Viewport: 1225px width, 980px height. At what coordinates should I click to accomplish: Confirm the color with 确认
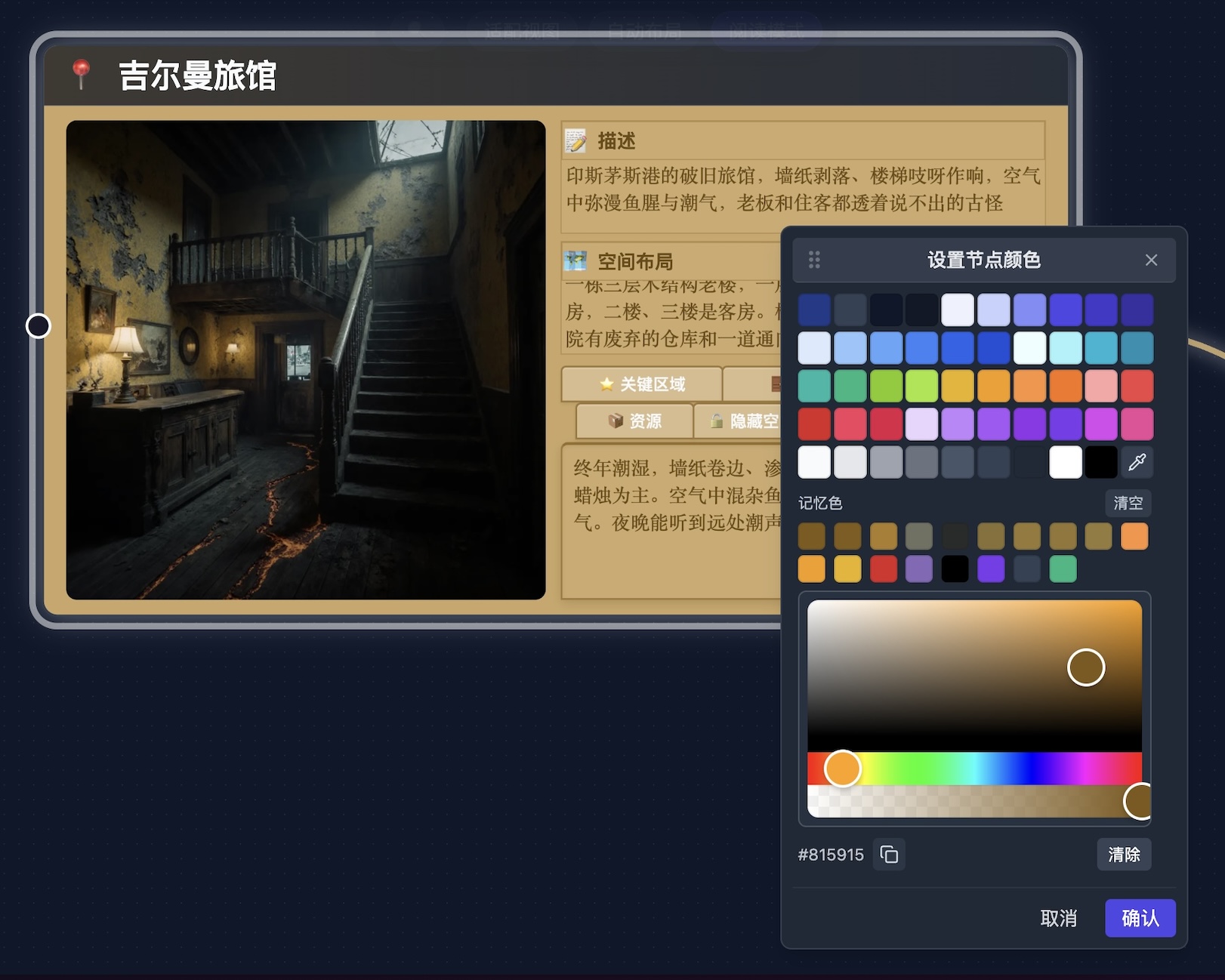click(x=1139, y=918)
